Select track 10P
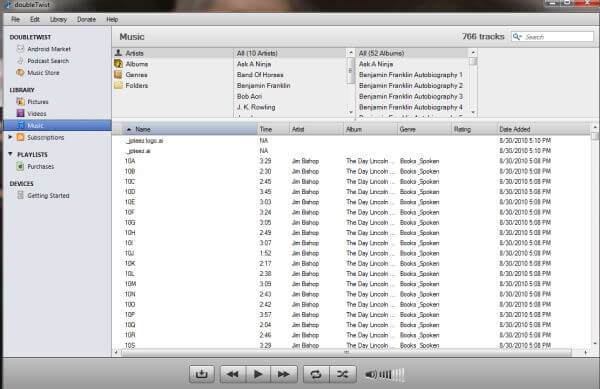The height and width of the screenshot is (389, 600). [129, 315]
